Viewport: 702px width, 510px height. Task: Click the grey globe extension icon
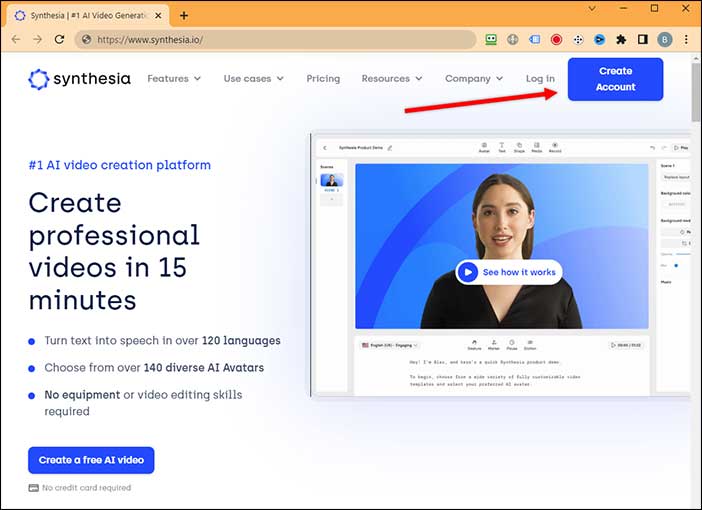[513, 39]
